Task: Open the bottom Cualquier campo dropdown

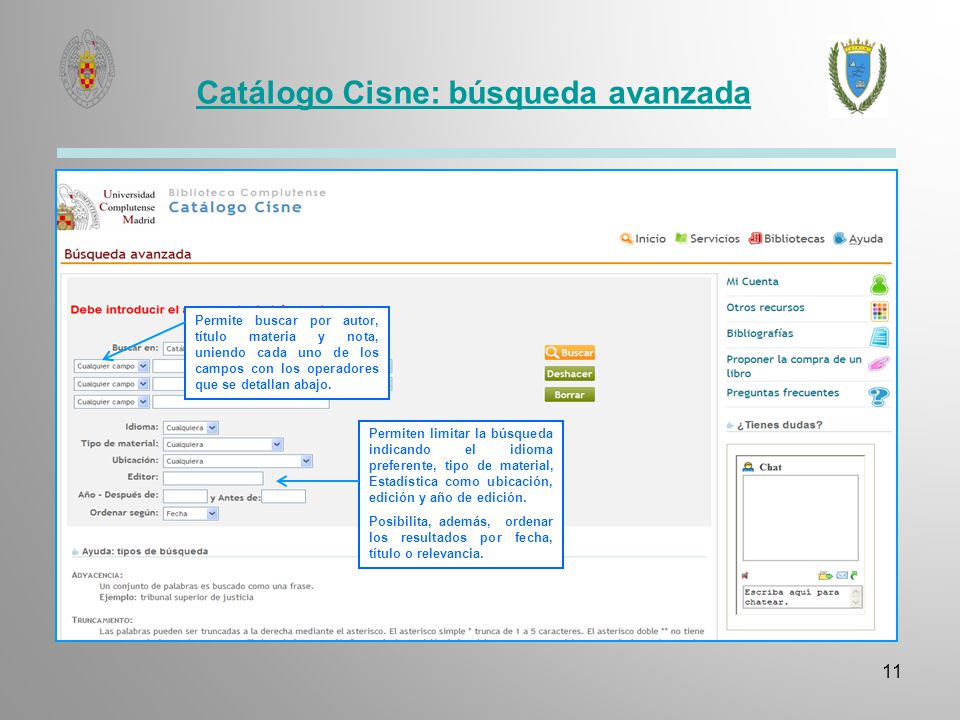Action: click(x=111, y=402)
